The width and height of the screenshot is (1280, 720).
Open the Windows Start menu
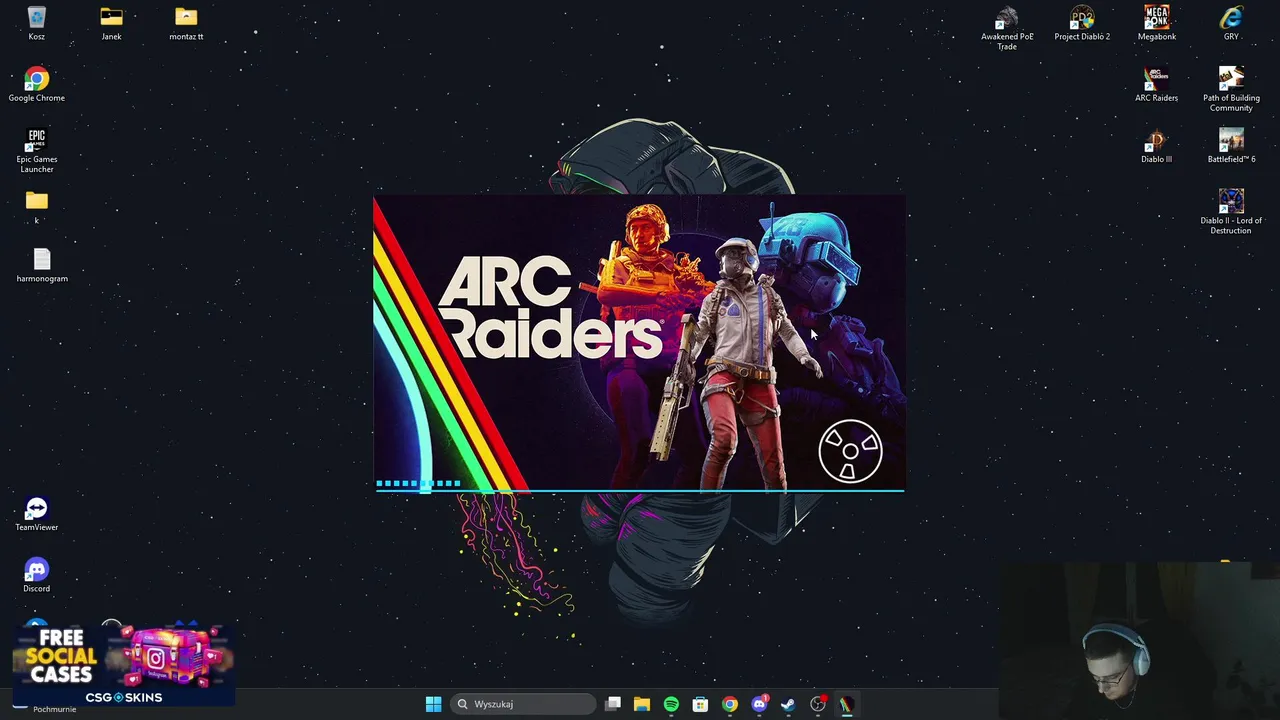point(433,704)
